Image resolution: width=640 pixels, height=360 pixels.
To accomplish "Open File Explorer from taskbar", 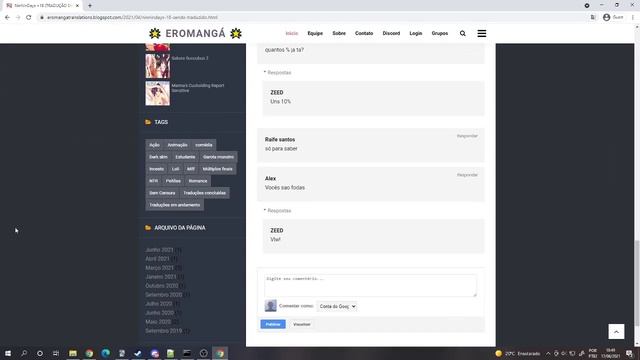I will tap(73, 353).
